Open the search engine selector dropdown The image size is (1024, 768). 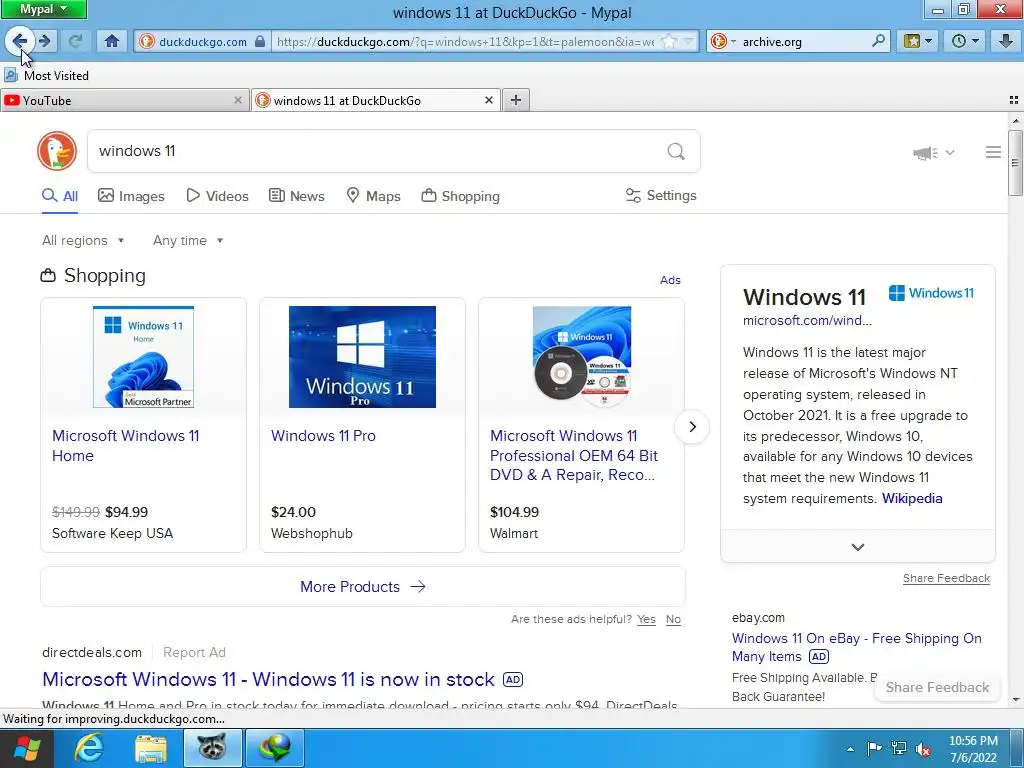tap(723, 41)
